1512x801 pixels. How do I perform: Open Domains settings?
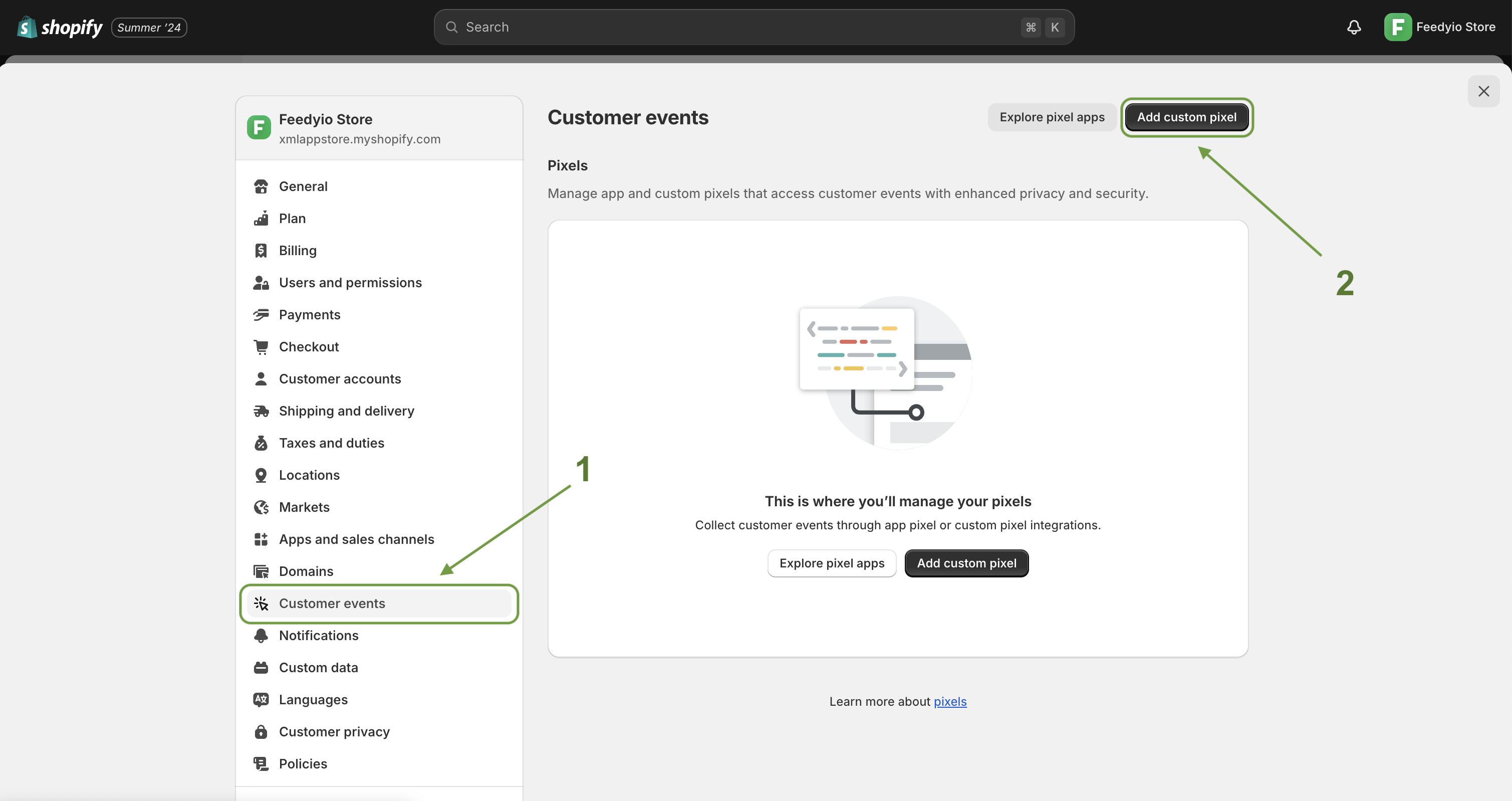pos(379,571)
